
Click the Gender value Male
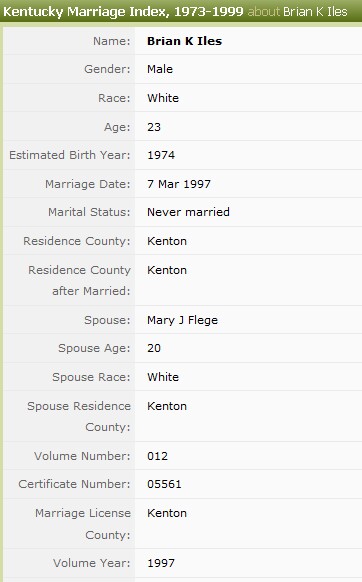160,69
